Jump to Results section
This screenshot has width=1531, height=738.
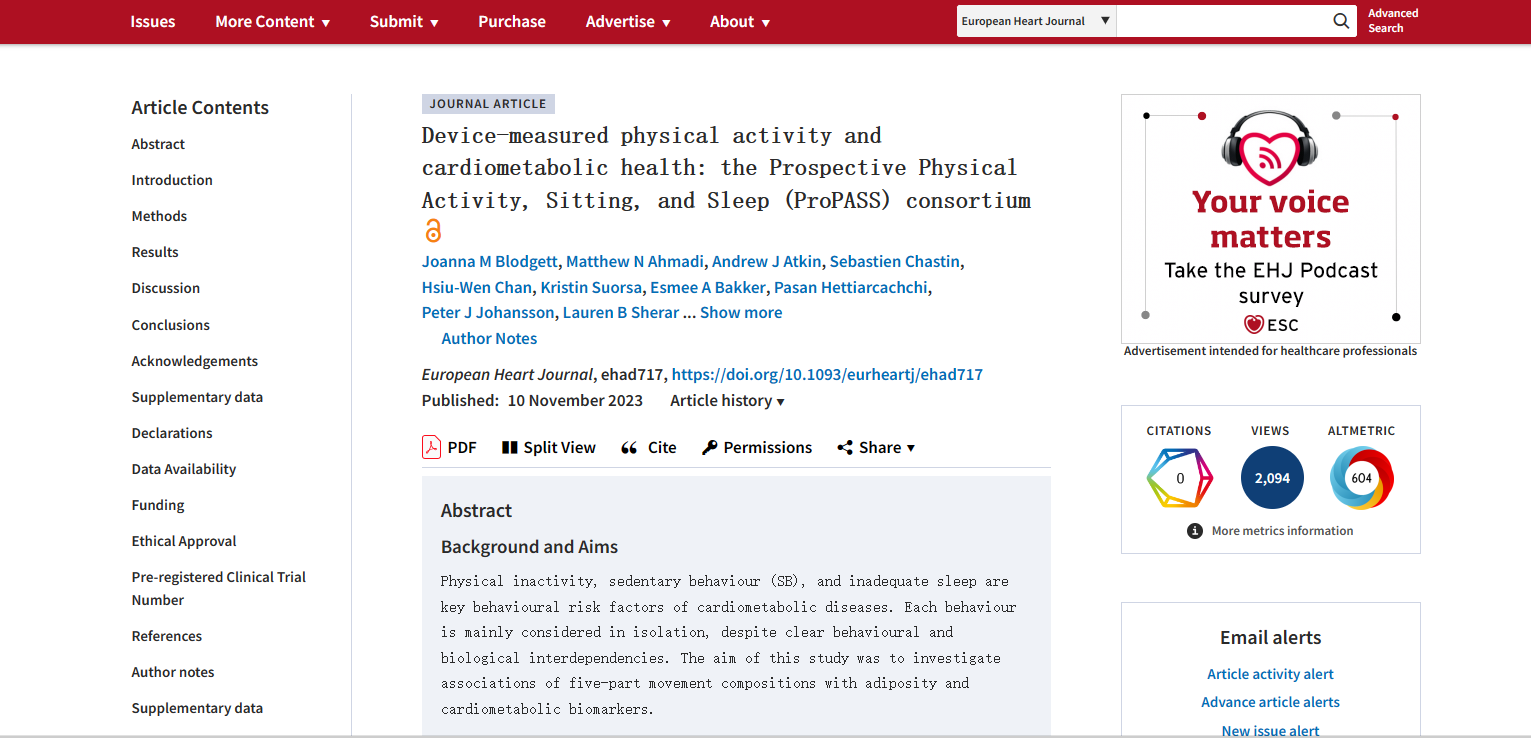click(155, 252)
